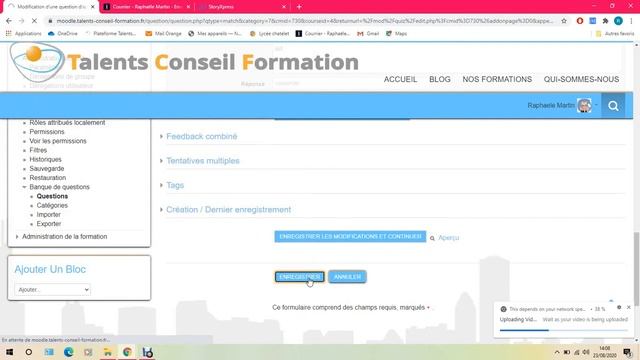The image size is (640, 360).
Task: Open QUI-SOMMES-NOUS menu item
Action: coord(581,79)
